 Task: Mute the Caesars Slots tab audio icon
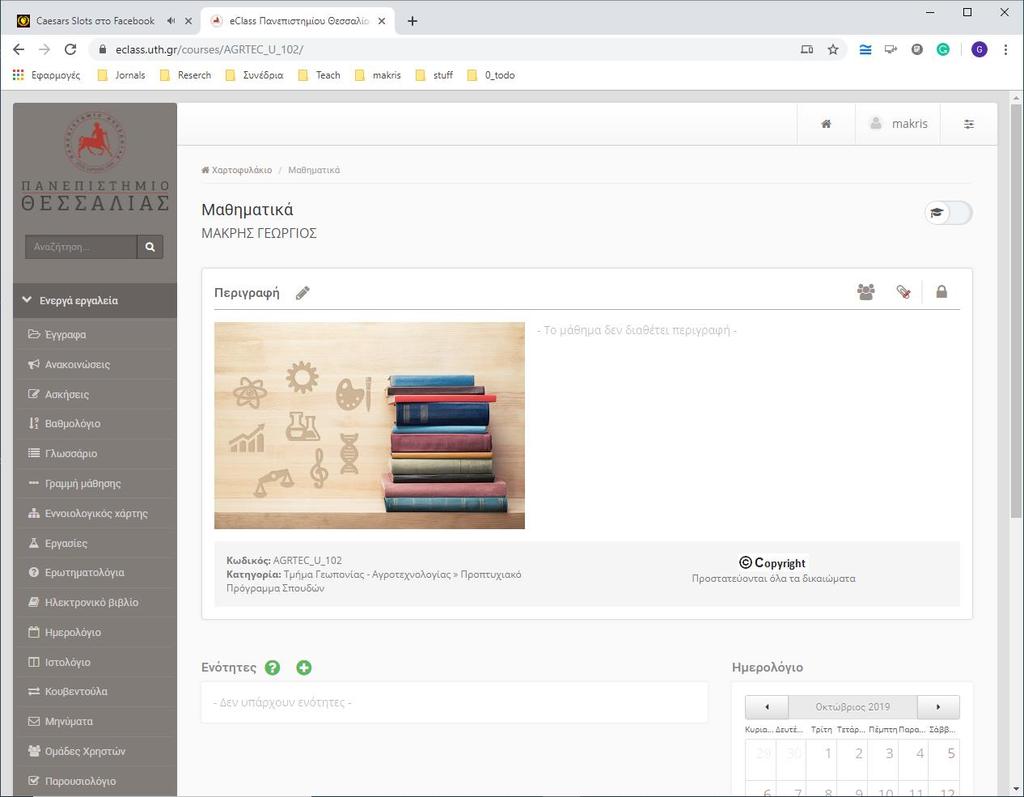coord(171,21)
